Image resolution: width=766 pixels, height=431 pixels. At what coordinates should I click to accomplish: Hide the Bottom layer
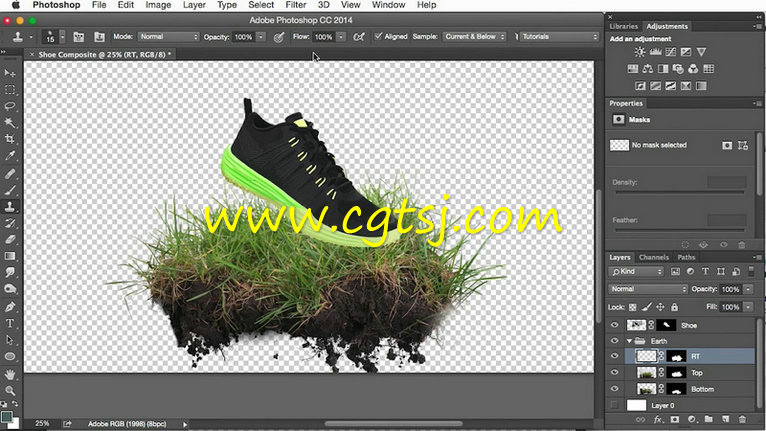pyautogui.click(x=615, y=388)
